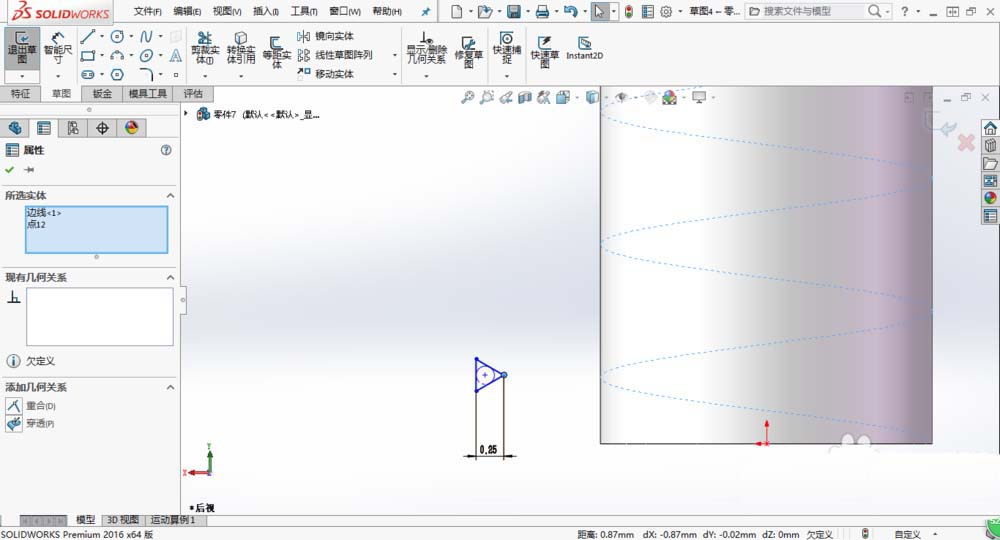
Task: Open the DimXpertManager tab icon
Action: point(102,128)
